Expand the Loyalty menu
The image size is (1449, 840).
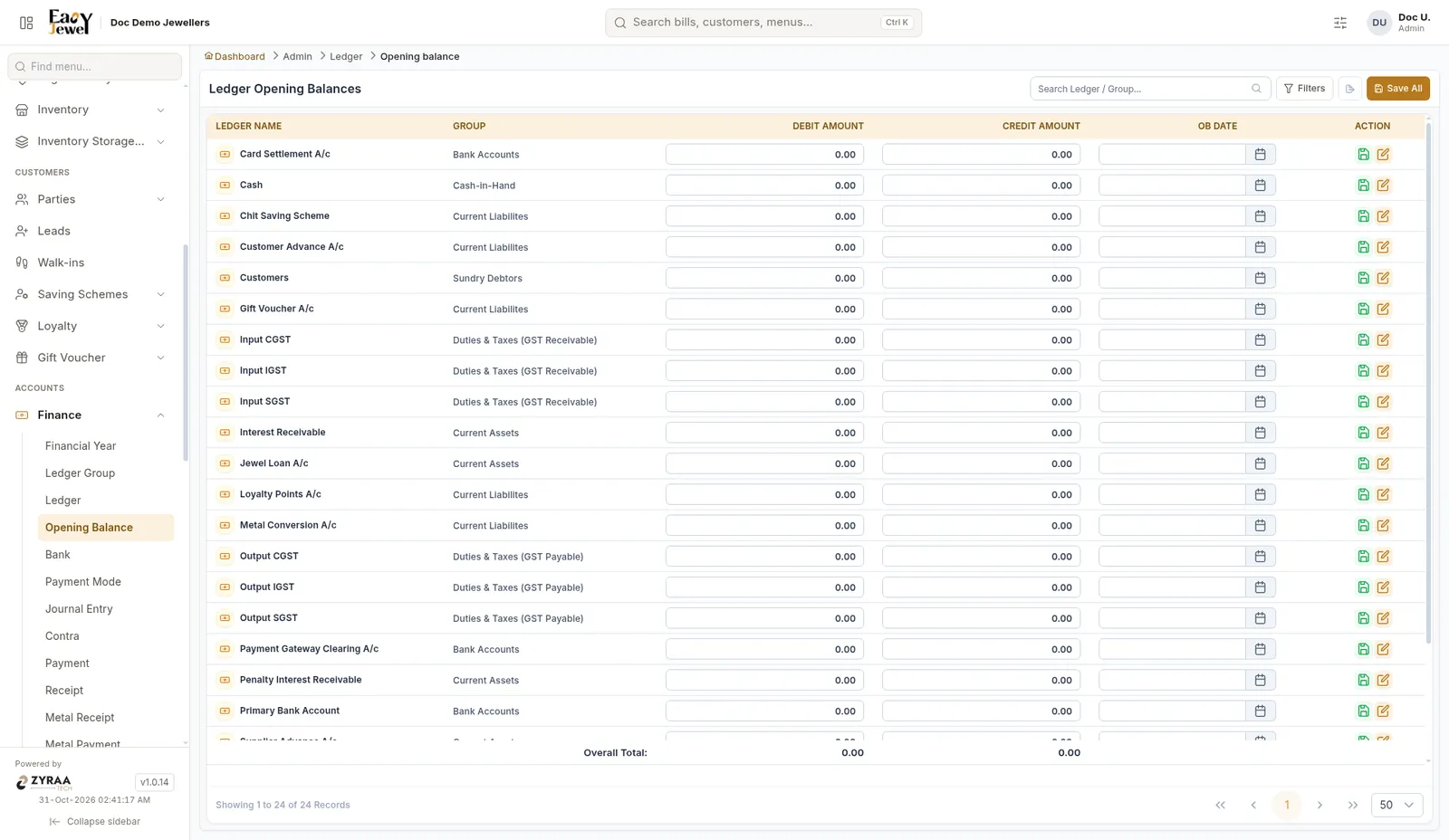(x=91, y=326)
